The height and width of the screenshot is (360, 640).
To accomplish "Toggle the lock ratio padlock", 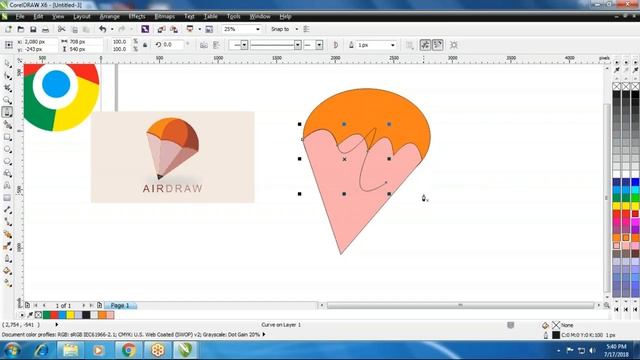I will tap(145, 45).
